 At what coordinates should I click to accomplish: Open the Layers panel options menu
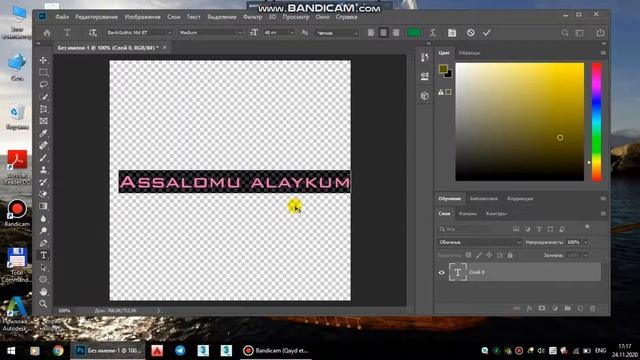point(603,213)
